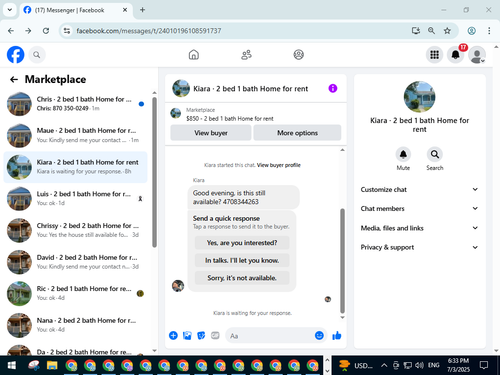Click the message thread scrollbar
The height and width of the screenshot is (375, 500).
pos(342,260)
